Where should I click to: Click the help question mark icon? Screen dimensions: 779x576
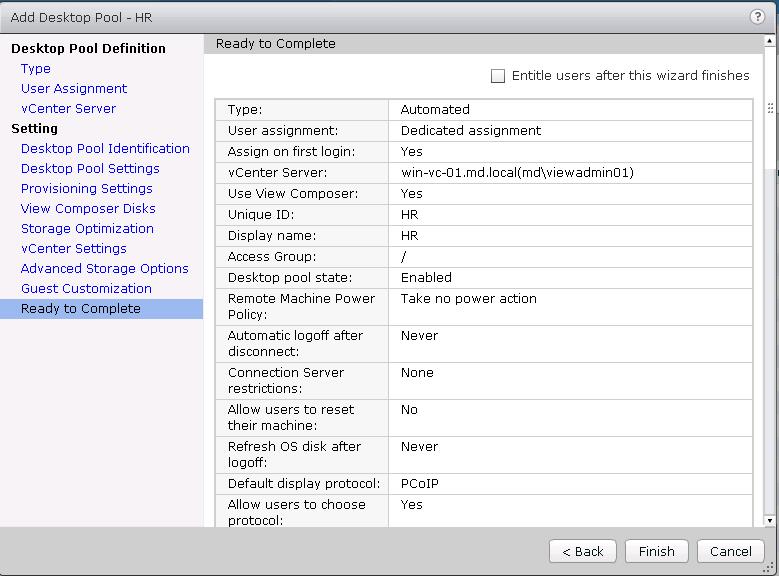(757, 17)
